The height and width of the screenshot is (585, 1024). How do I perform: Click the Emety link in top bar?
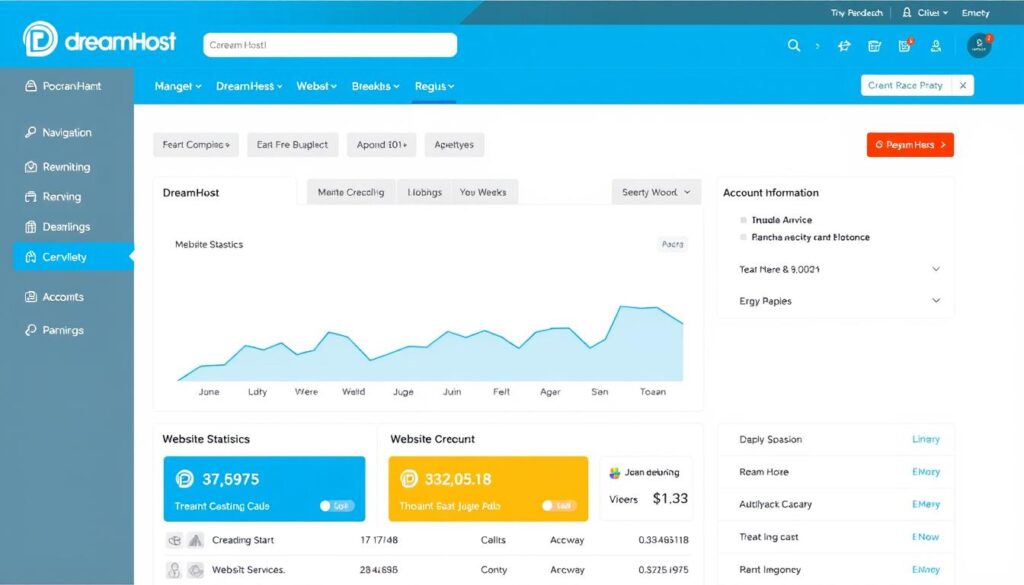[976, 12]
